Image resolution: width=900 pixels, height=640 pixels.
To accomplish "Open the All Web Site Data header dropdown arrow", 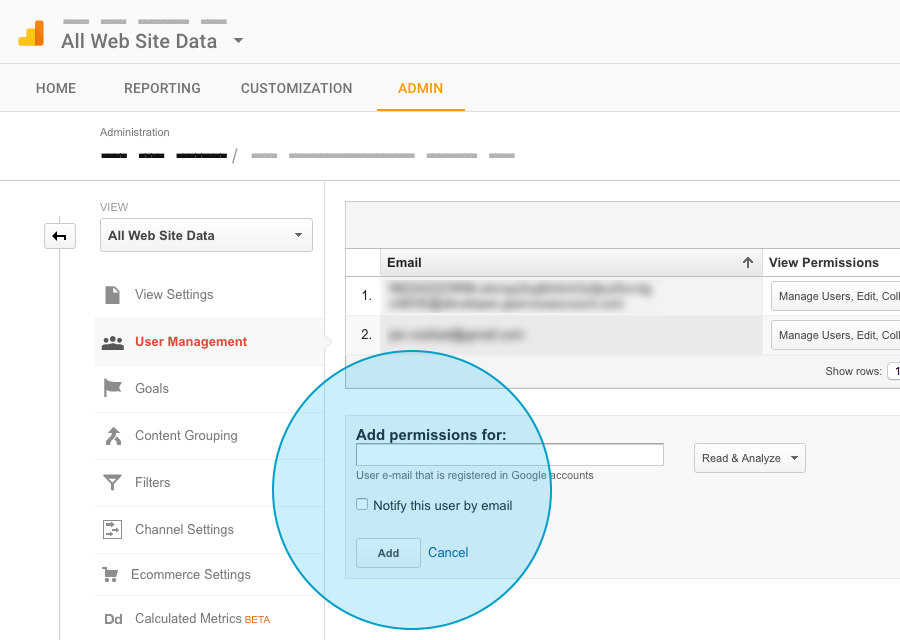I will tap(238, 41).
